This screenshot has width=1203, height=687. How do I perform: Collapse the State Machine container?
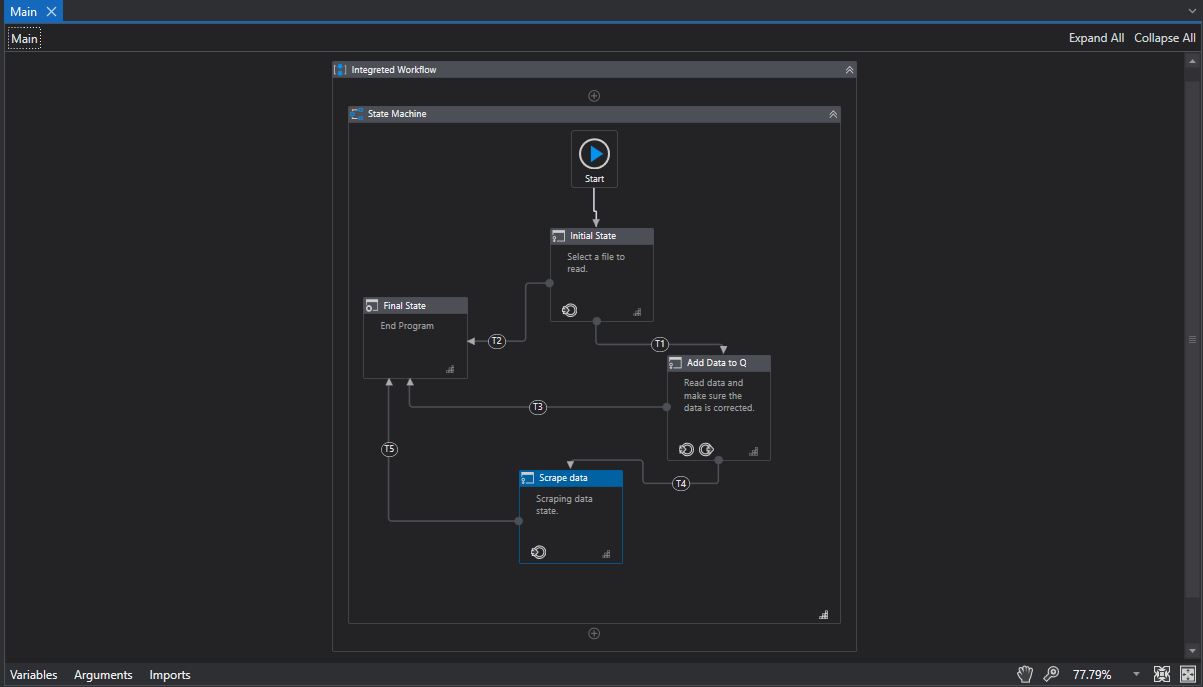pos(833,114)
